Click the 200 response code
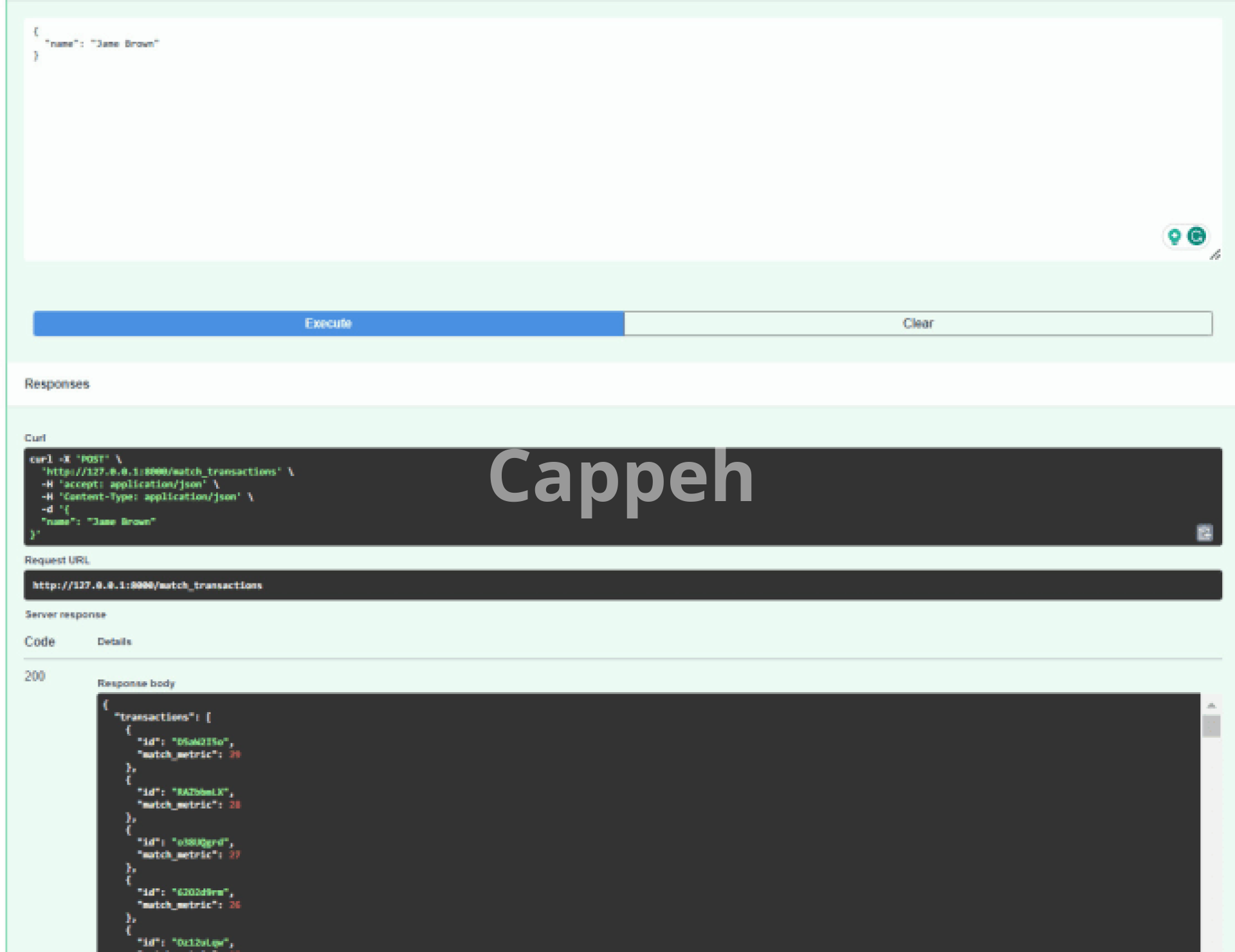This screenshot has width=1235, height=952. [35, 676]
